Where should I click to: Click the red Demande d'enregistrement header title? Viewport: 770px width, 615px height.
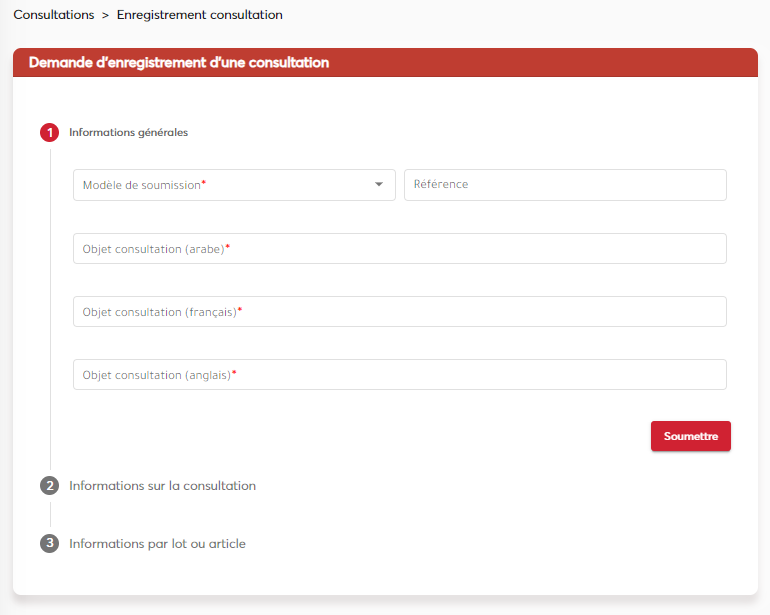point(179,62)
